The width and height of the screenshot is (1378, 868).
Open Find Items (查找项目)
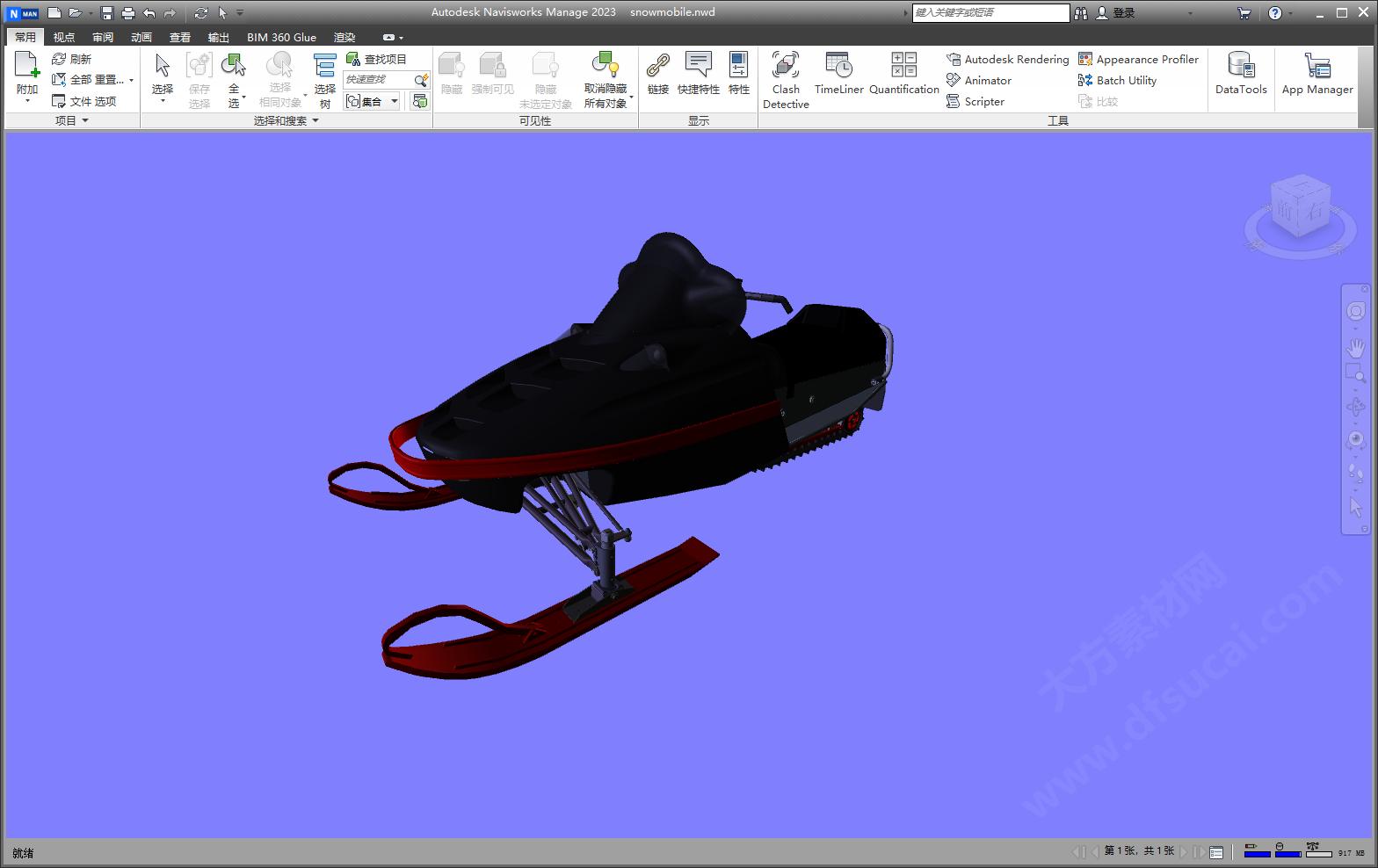(x=376, y=59)
